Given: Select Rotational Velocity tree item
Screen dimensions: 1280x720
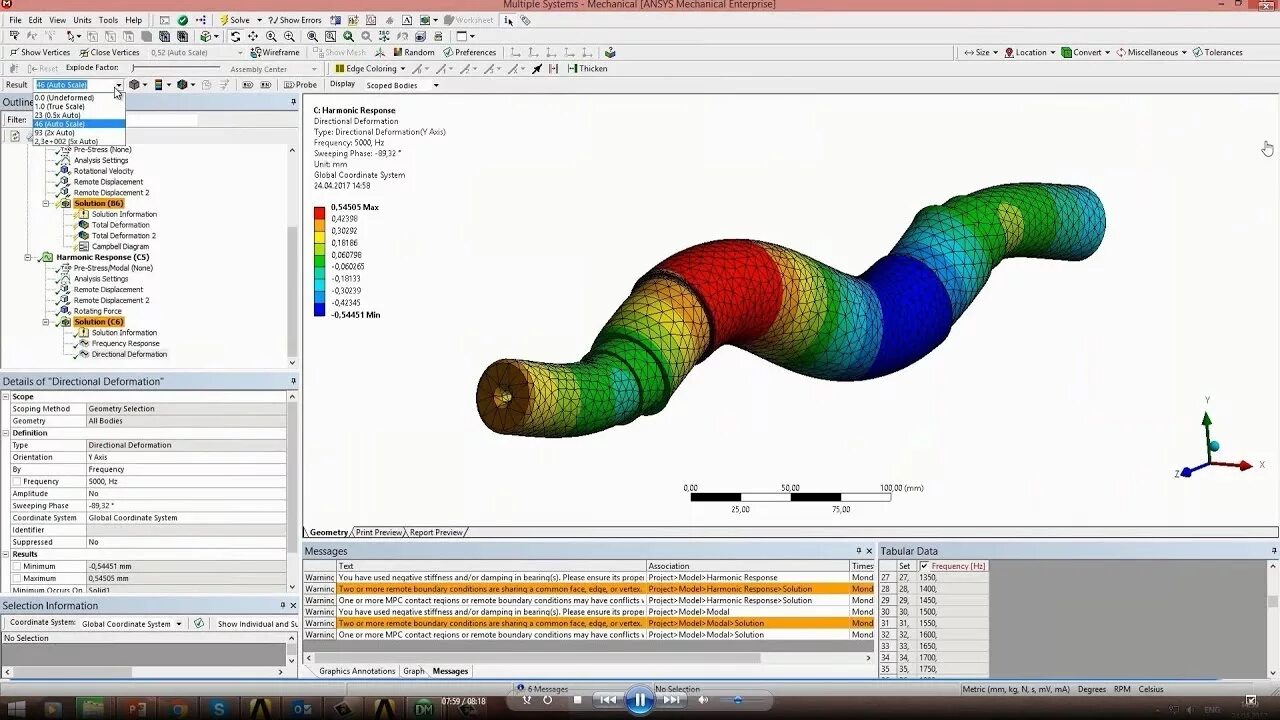Looking at the screenshot, I should [104, 171].
